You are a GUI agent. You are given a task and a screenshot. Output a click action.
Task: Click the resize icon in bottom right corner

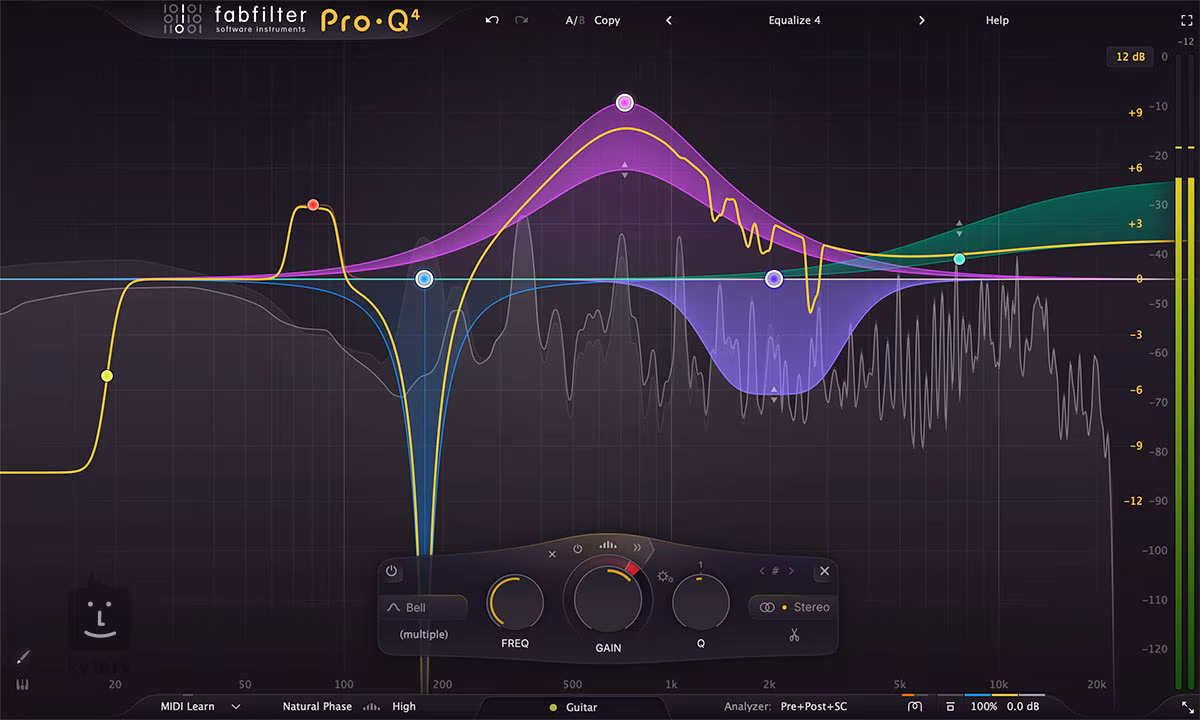[1187, 707]
